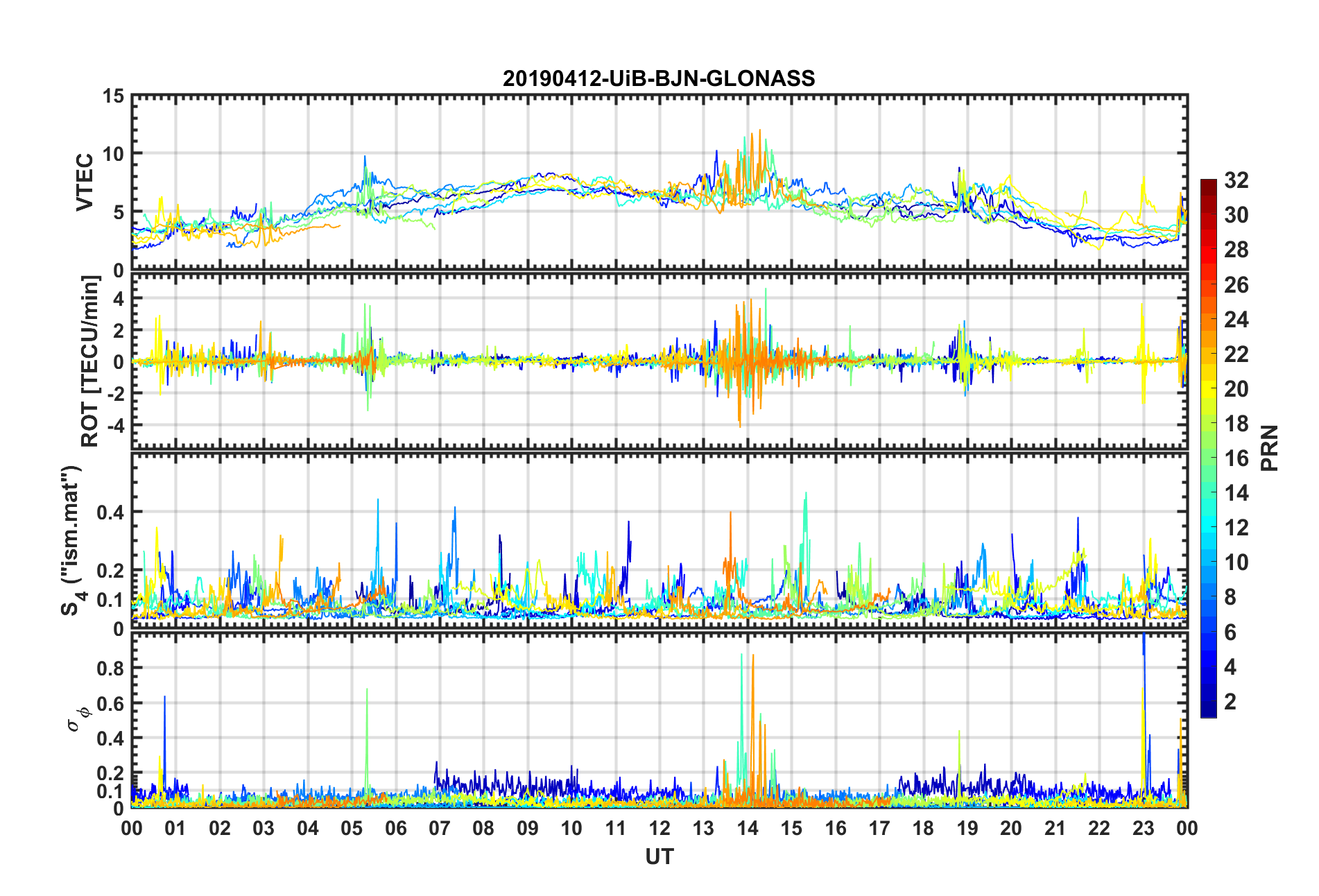The width and height of the screenshot is (1319, 896).
Task: Select the 6 label on PRN colorbar
Action: tap(1230, 632)
